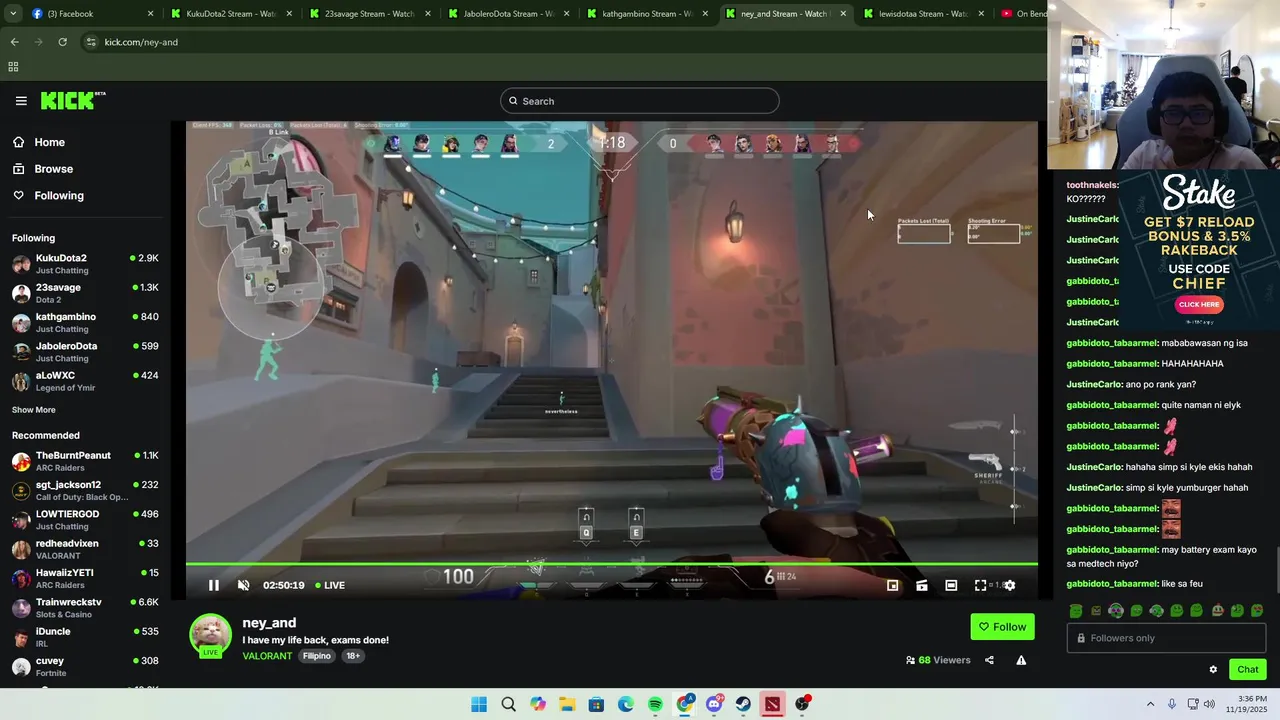Viewport: 1280px width, 720px height.
Task: Close the ney_and Stream tab
Action: (x=843, y=14)
